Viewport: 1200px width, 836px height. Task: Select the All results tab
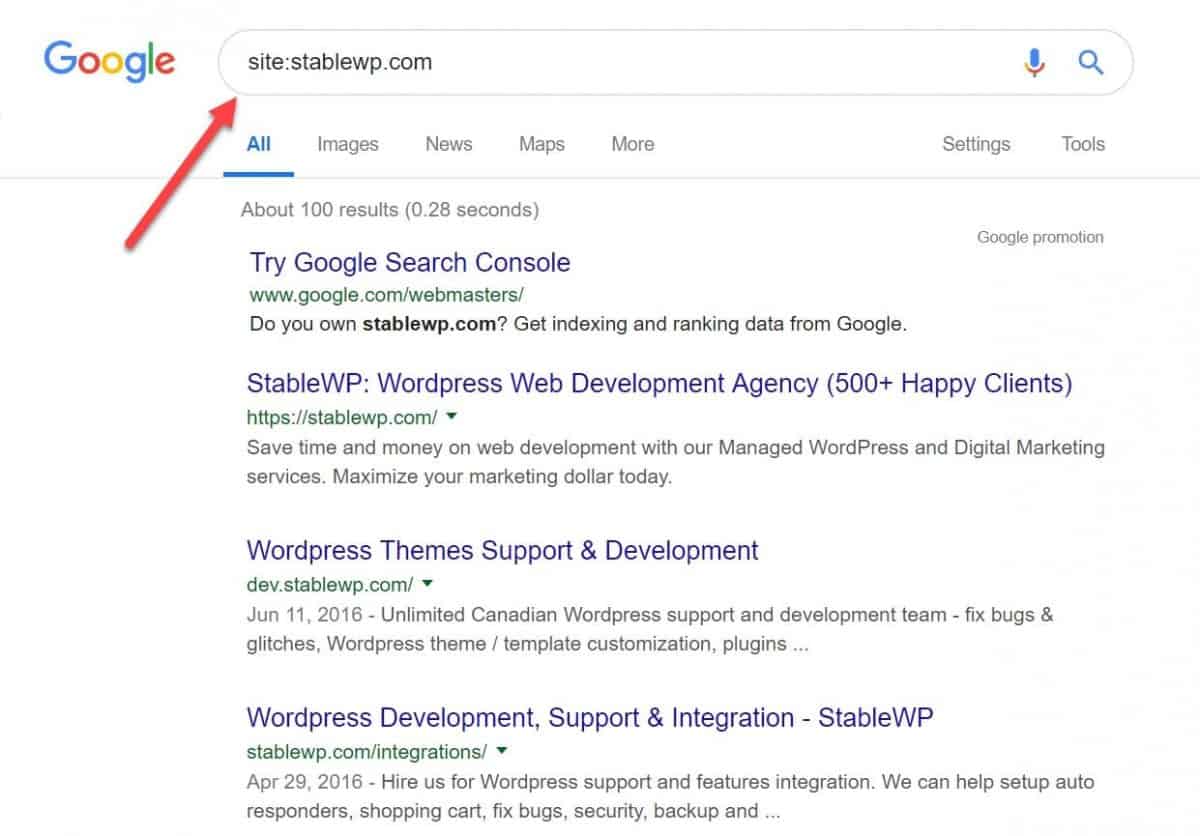click(259, 144)
